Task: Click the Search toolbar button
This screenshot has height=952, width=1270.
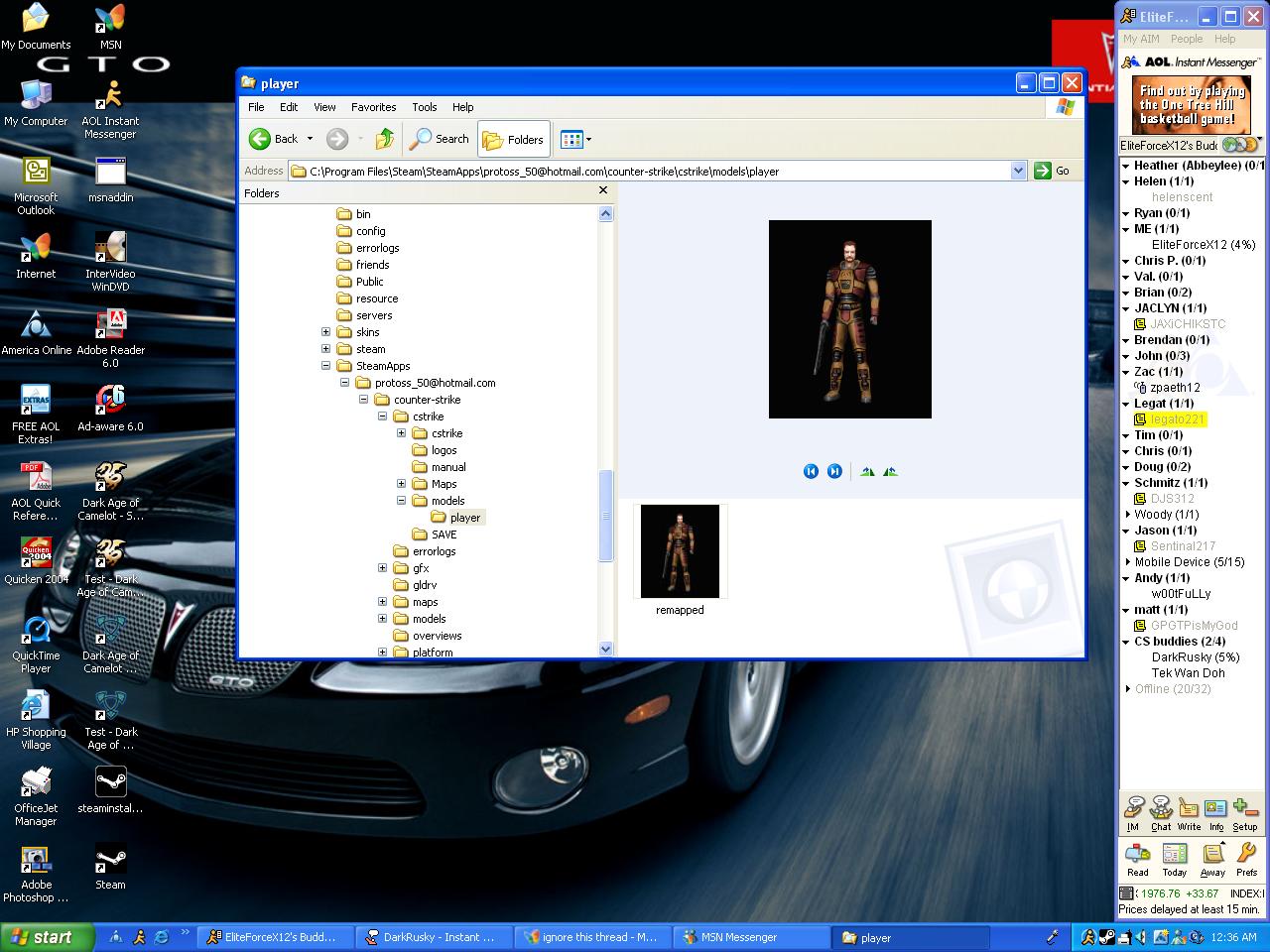Action: click(x=440, y=139)
